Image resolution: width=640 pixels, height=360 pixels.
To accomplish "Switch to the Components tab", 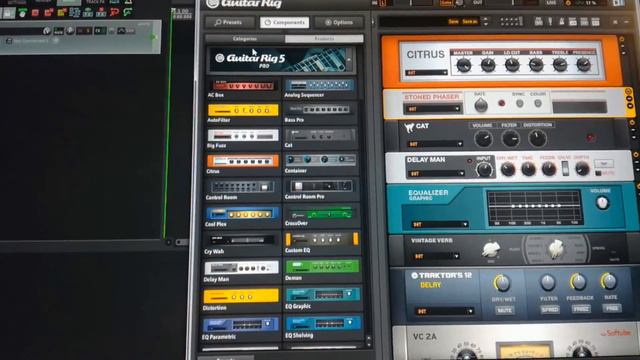I will point(284,22).
